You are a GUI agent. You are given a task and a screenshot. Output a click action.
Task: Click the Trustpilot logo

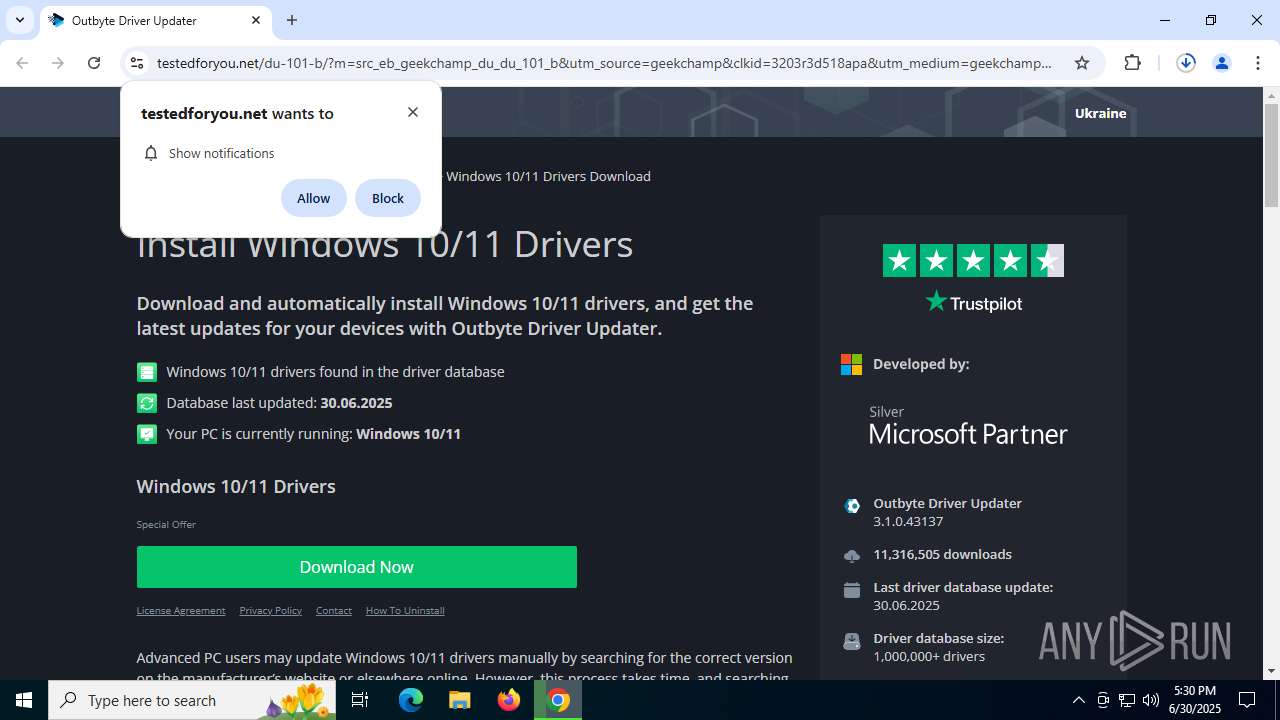pos(973,302)
